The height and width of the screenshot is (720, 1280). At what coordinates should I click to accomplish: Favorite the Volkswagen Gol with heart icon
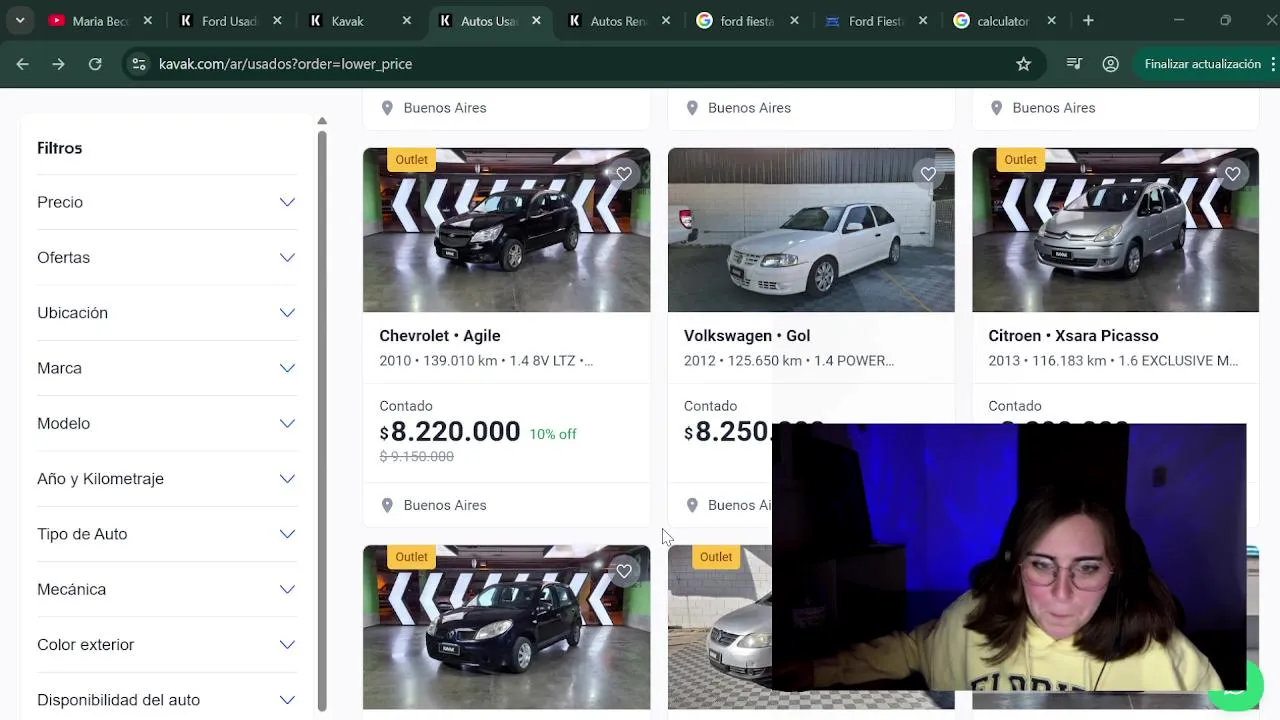tap(928, 174)
